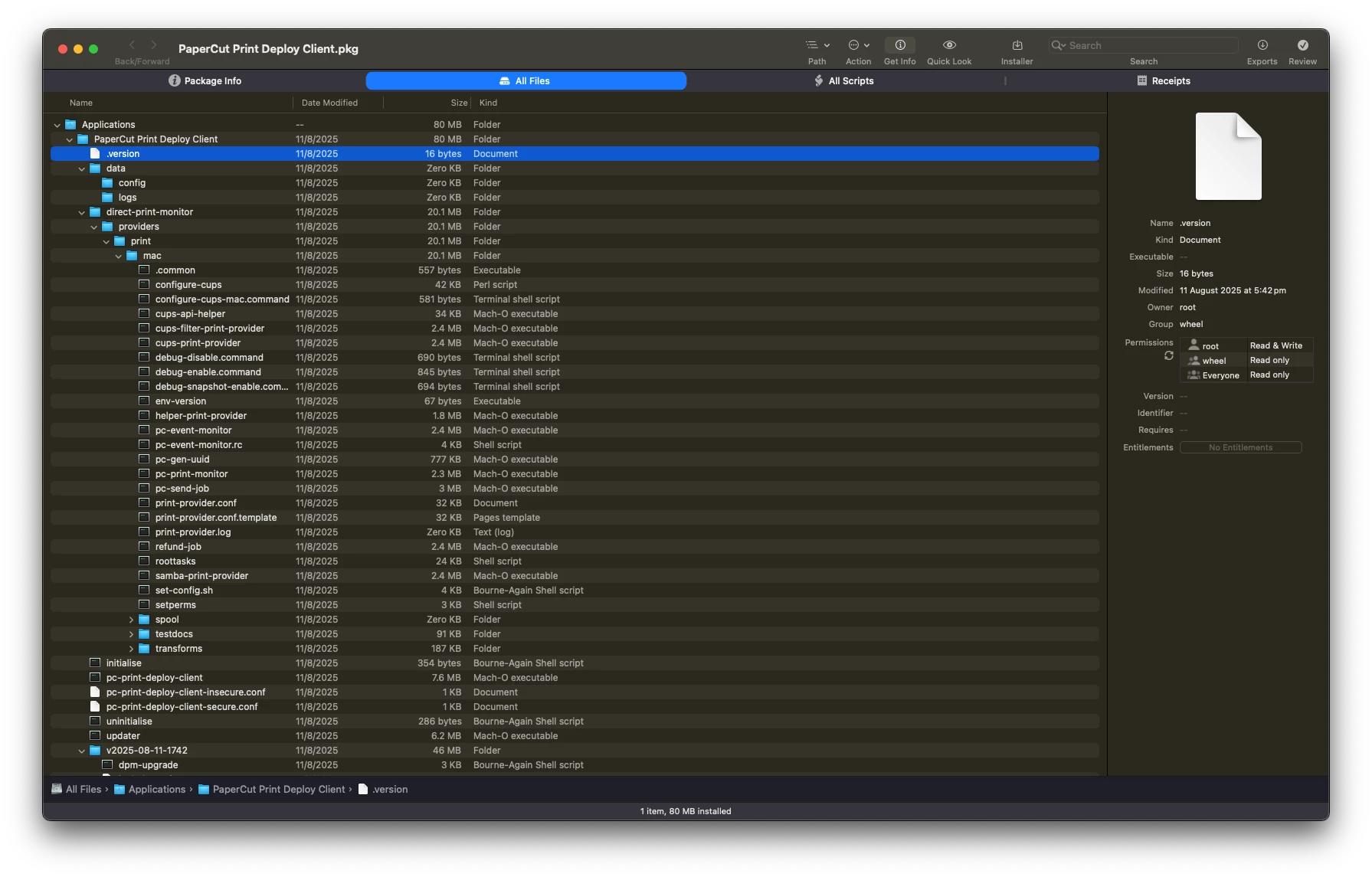
Task: Collapse the print folder
Action: pyautogui.click(x=106, y=241)
